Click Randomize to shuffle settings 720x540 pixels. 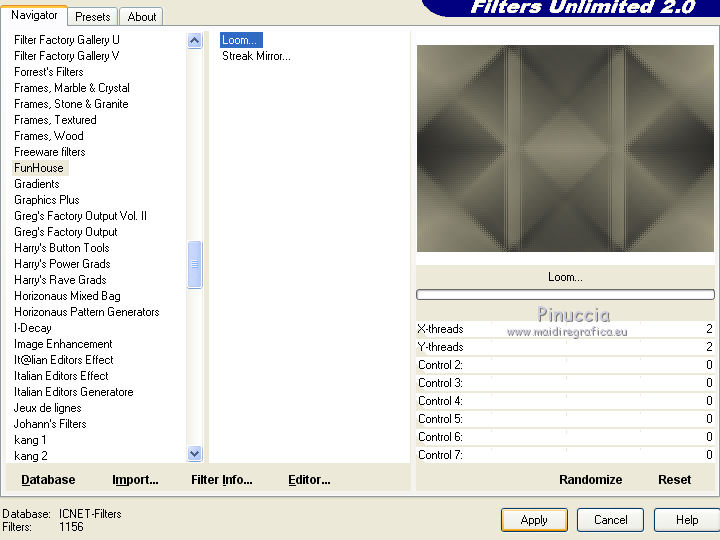click(x=591, y=480)
